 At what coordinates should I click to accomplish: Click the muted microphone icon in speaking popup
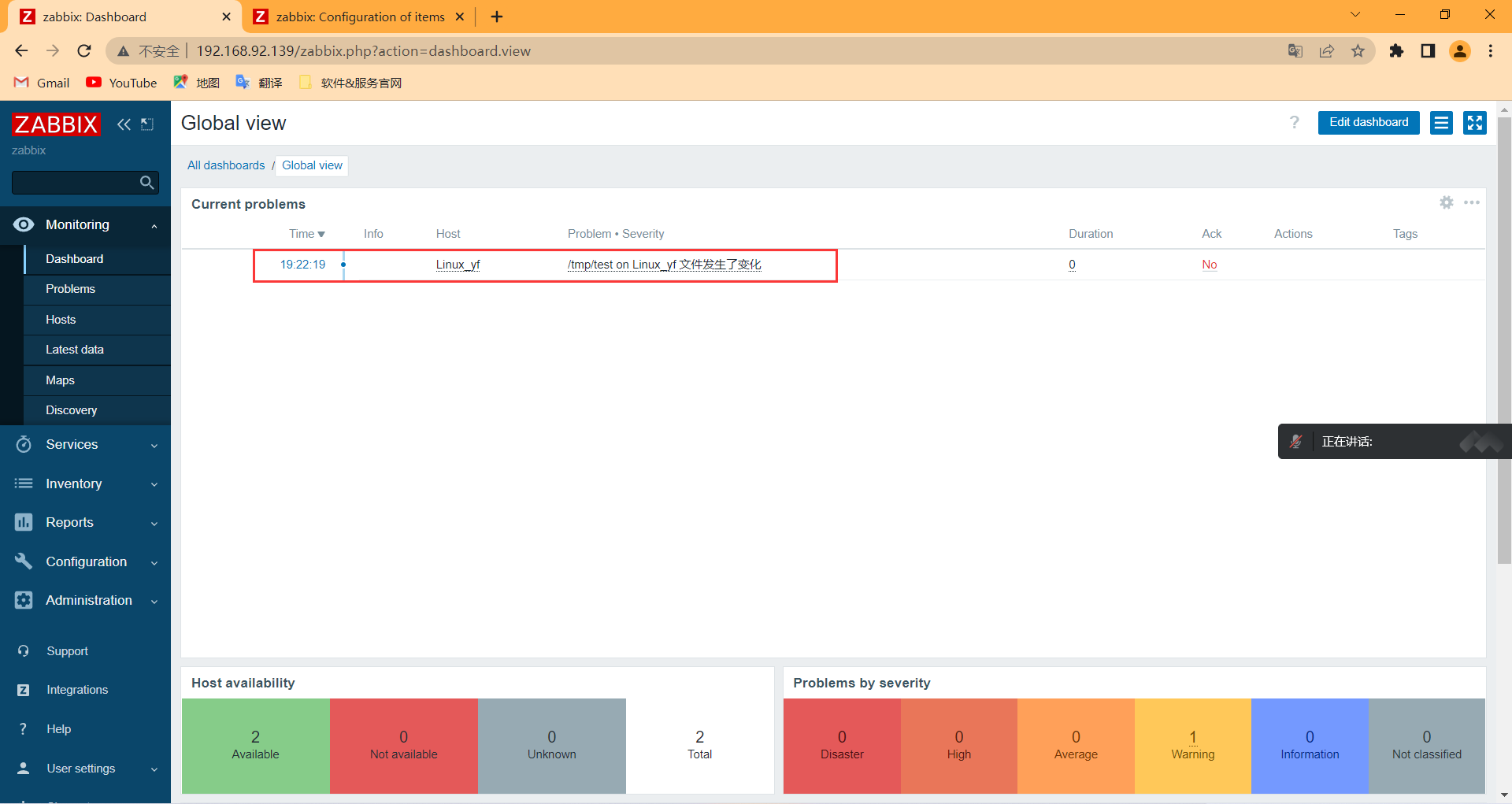click(x=1296, y=442)
